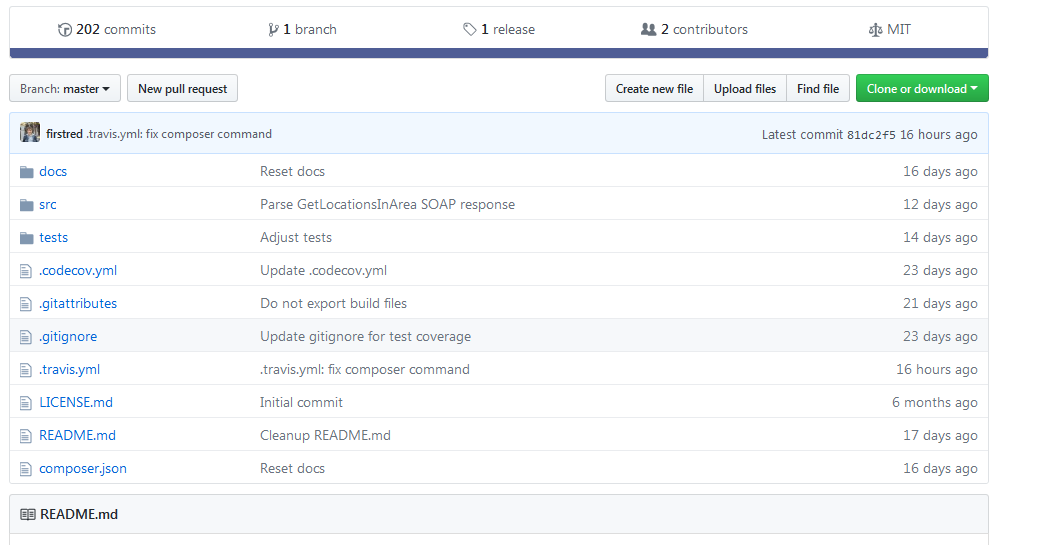1055x545 pixels.
Task: Click the language breakdown color bar
Action: point(499,53)
